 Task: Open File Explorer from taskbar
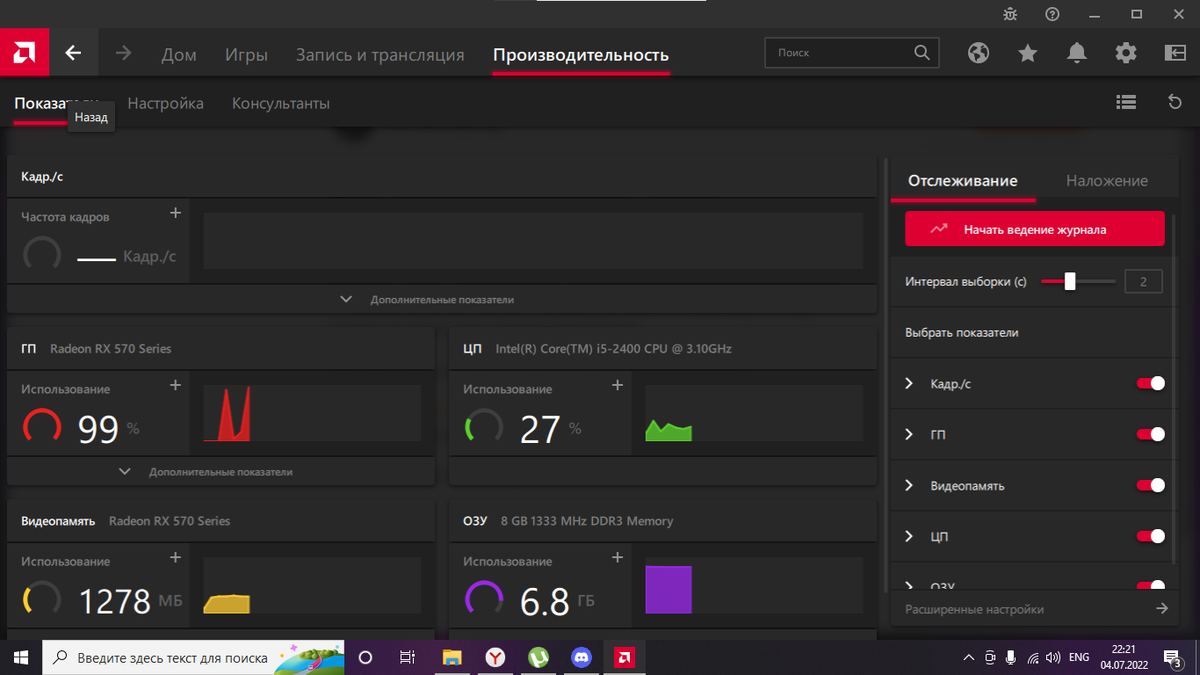[x=452, y=657]
